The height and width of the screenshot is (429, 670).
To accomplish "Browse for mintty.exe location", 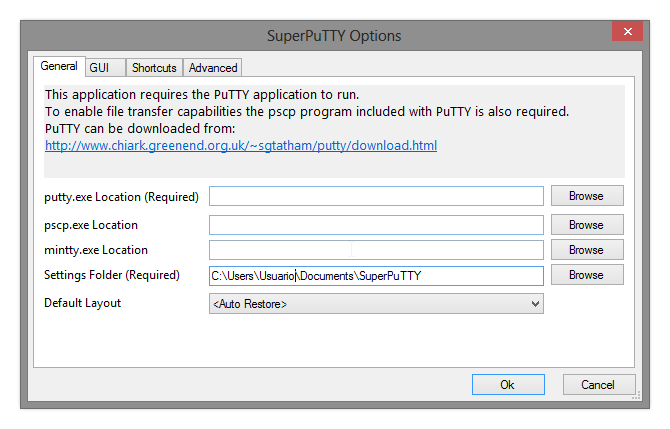I will (587, 250).
